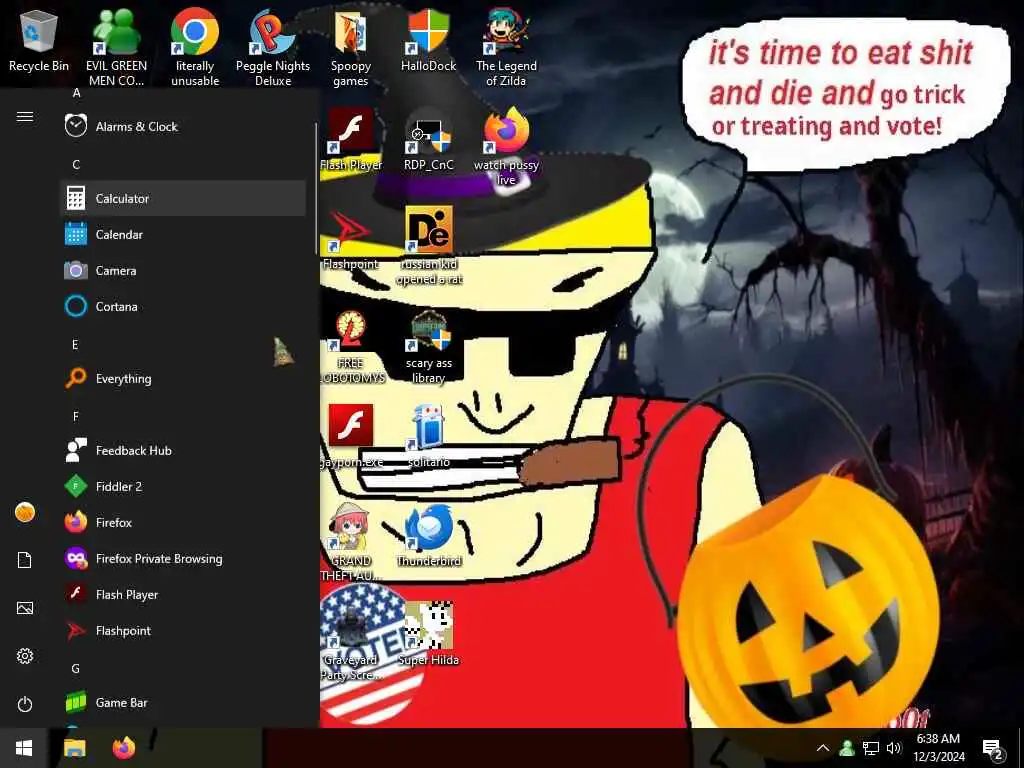Open The Legend of Zilda shortcut

point(506,48)
